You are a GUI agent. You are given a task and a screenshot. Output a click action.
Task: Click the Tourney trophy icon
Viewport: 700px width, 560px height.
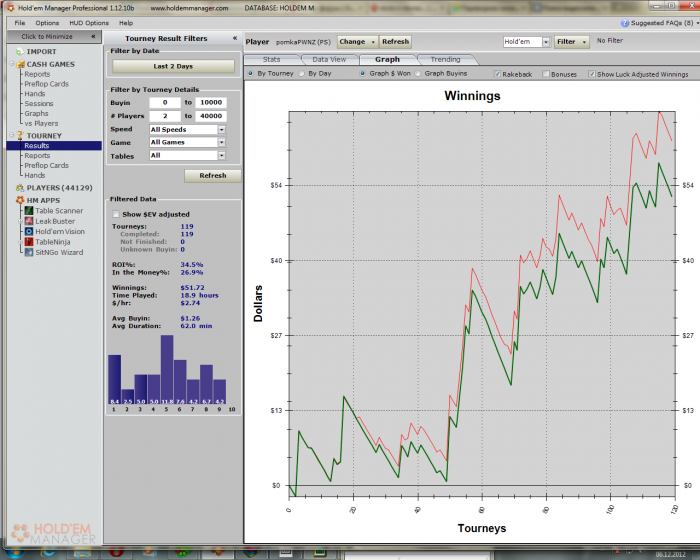20,135
